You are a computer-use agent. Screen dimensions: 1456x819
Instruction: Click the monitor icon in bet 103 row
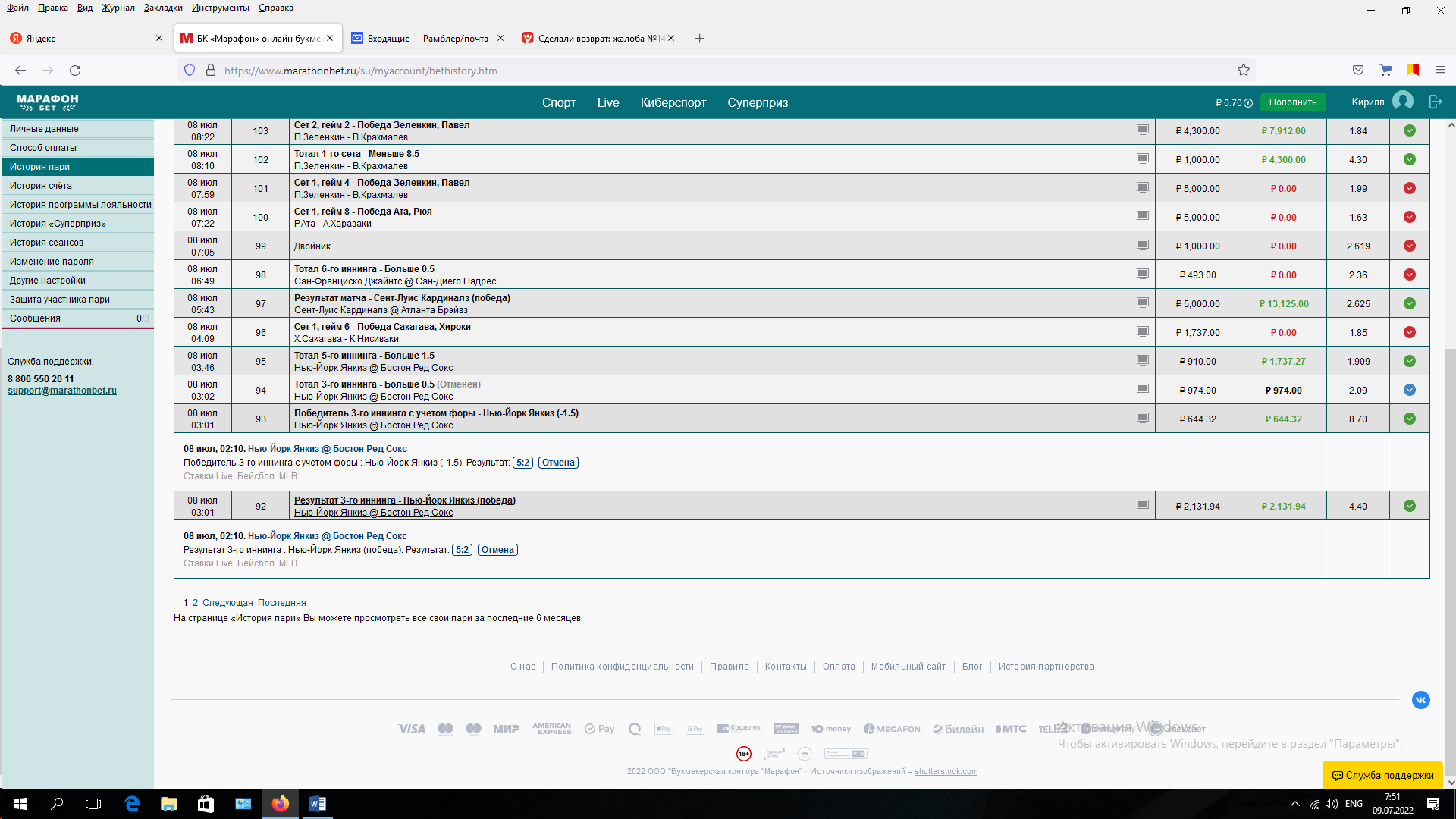click(x=1142, y=130)
